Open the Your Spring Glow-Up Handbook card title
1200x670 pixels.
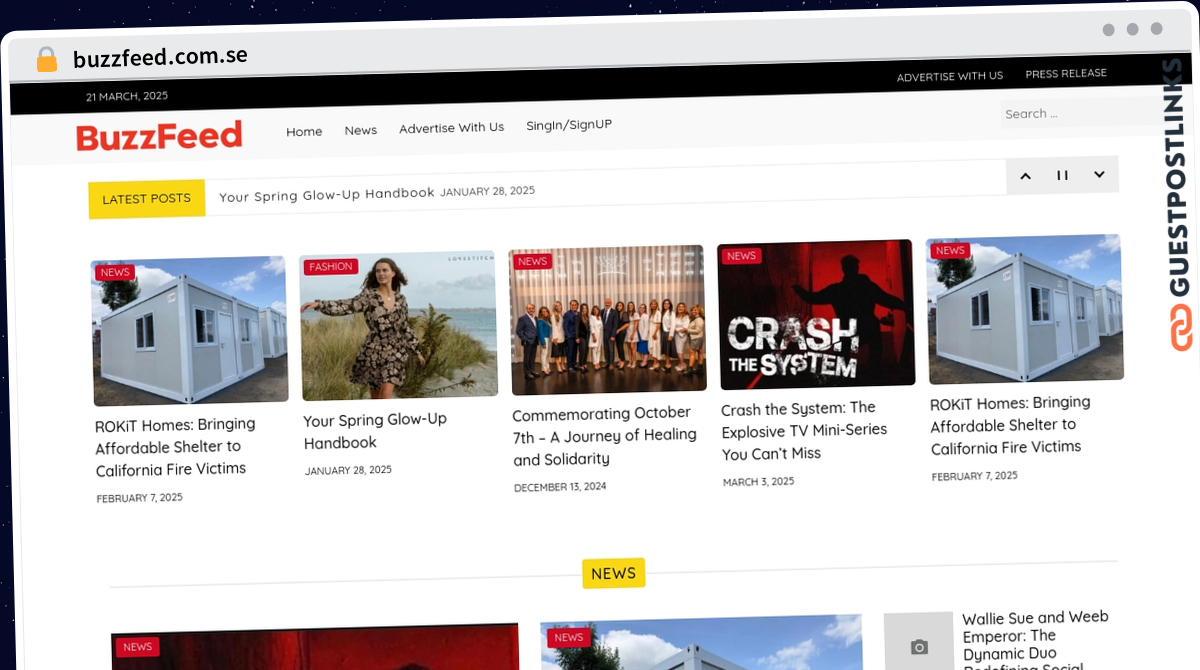coord(375,431)
